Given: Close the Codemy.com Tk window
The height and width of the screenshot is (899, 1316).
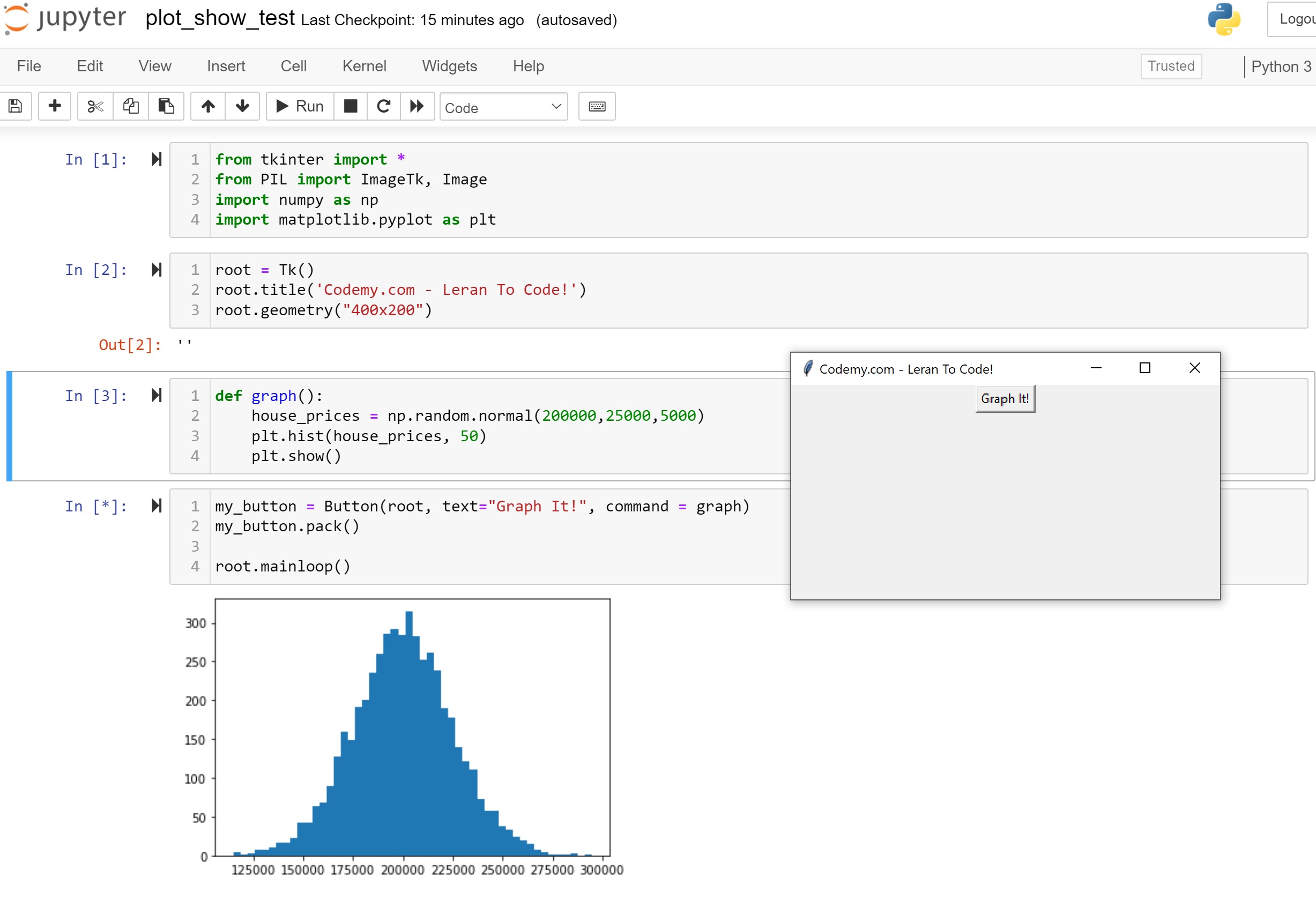Looking at the screenshot, I should pos(1194,368).
